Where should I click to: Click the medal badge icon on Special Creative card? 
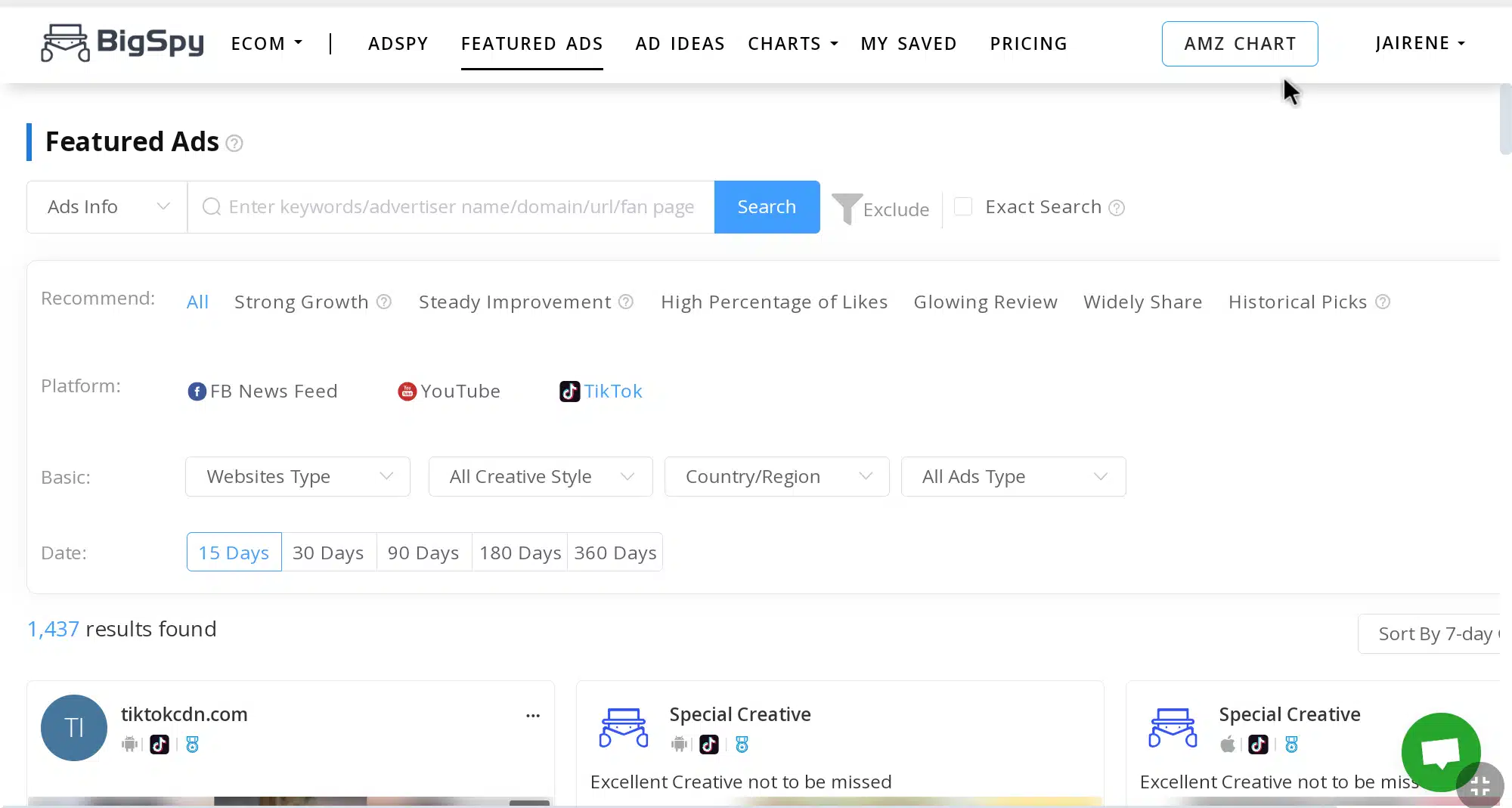(742, 745)
